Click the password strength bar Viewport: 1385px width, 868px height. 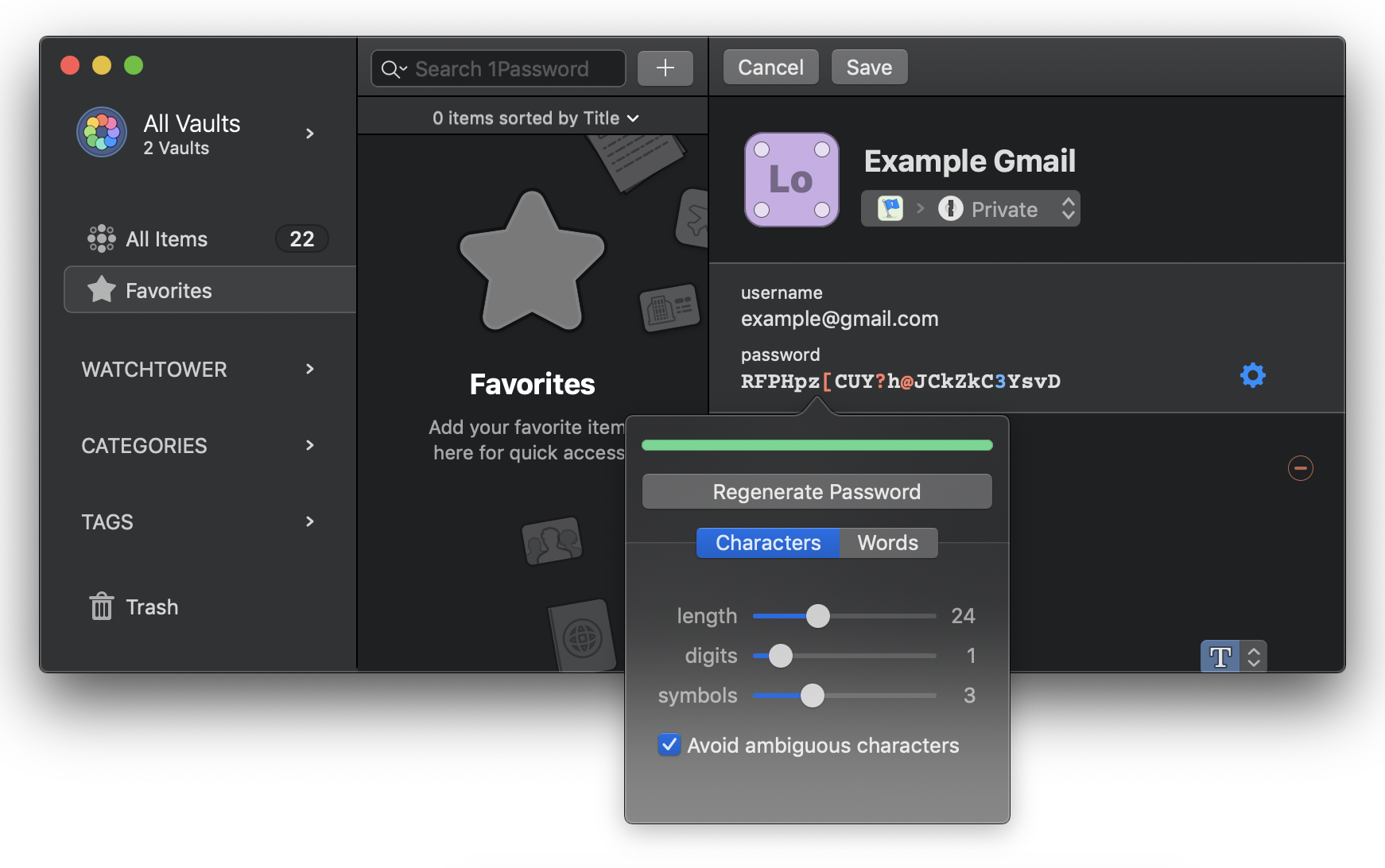pos(817,445)
